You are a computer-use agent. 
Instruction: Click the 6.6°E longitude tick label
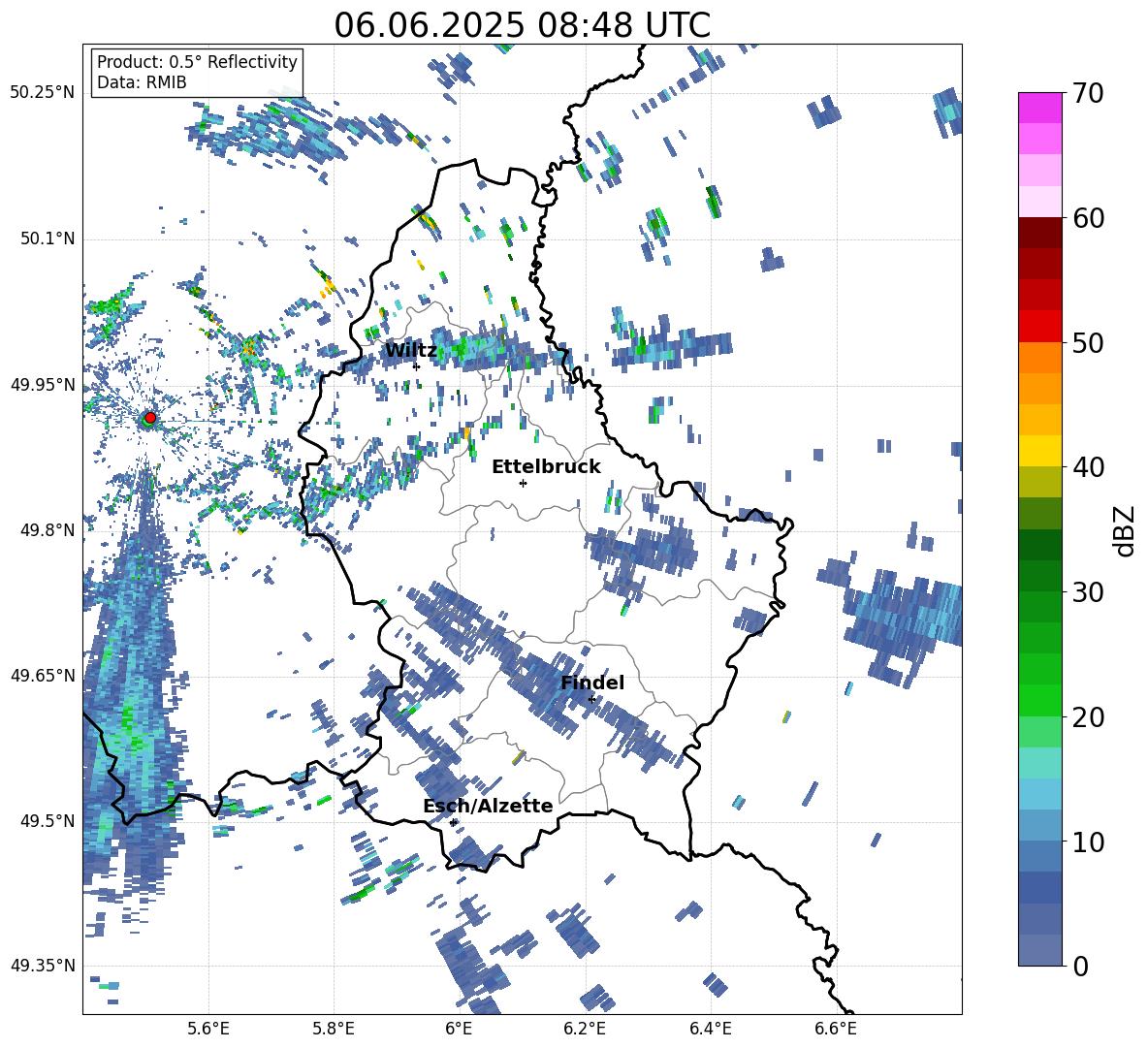[836, 1029]
